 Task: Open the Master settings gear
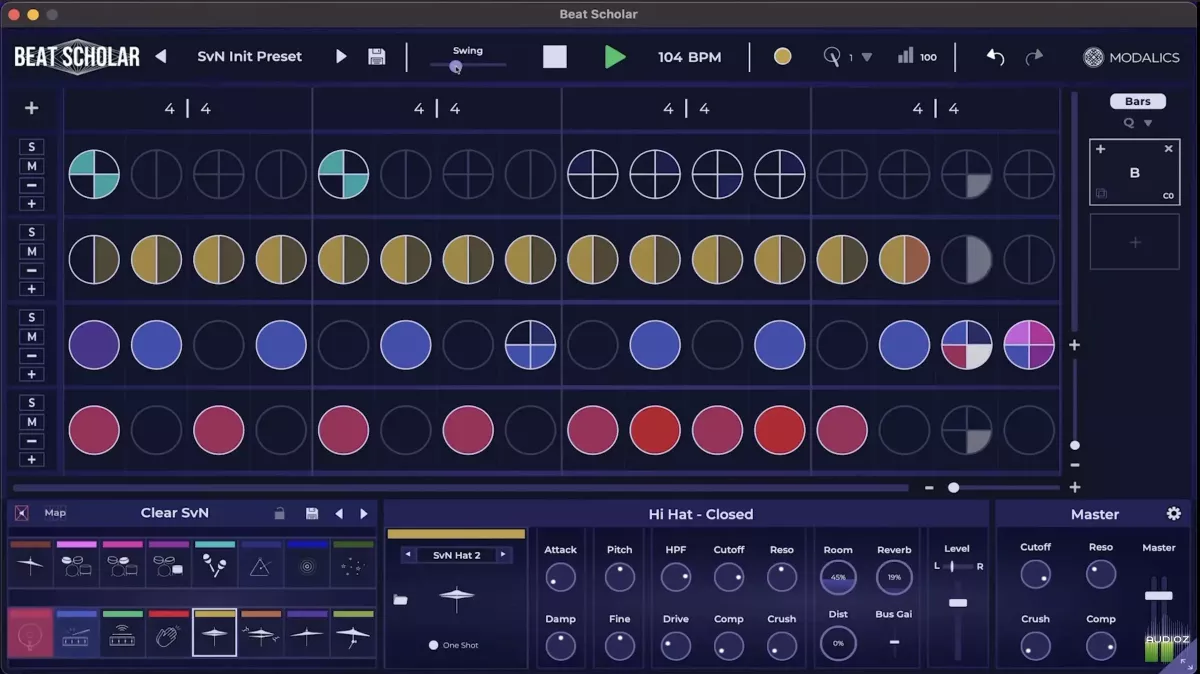click(x=1173, y=514)
